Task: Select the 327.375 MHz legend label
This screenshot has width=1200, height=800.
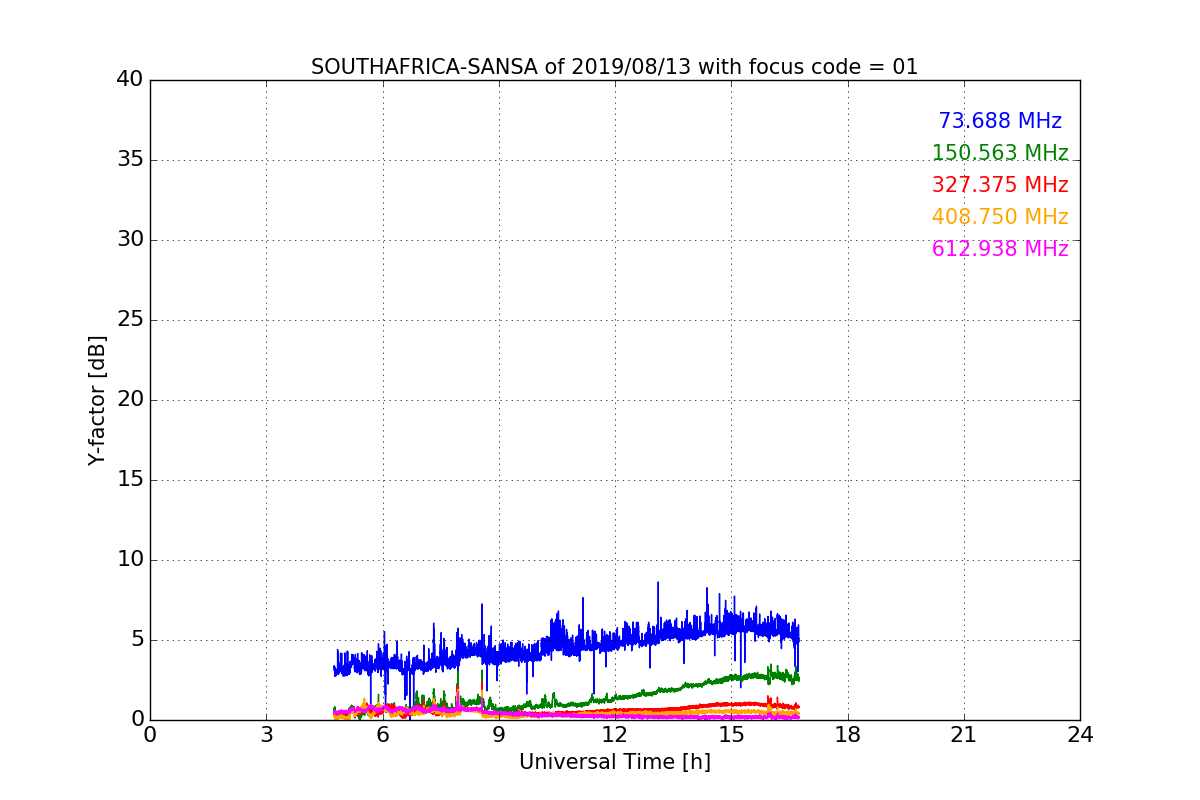Action: click(1000, 185)
